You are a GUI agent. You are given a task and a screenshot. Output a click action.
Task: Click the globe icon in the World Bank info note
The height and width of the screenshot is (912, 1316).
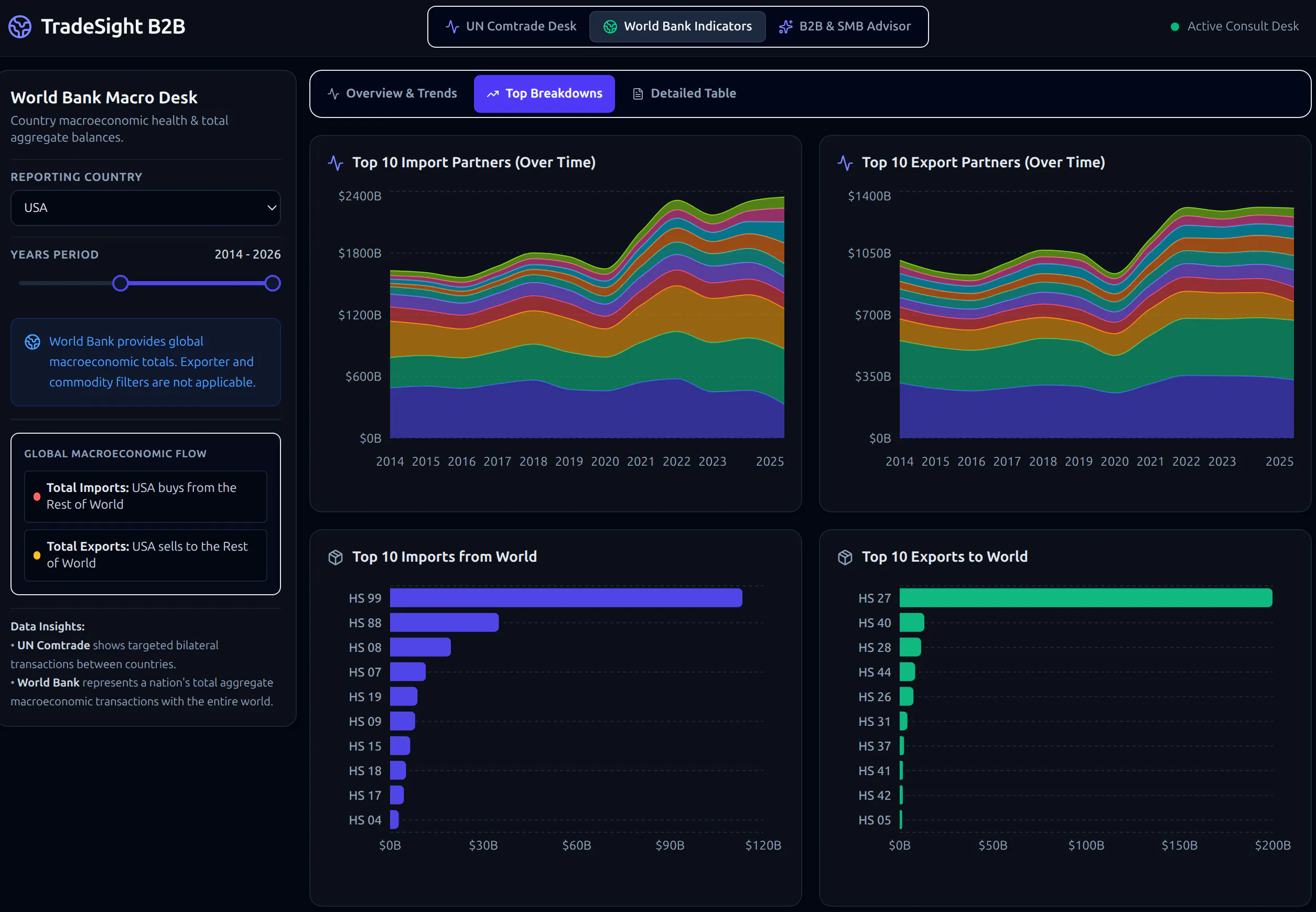click(33, 342)
